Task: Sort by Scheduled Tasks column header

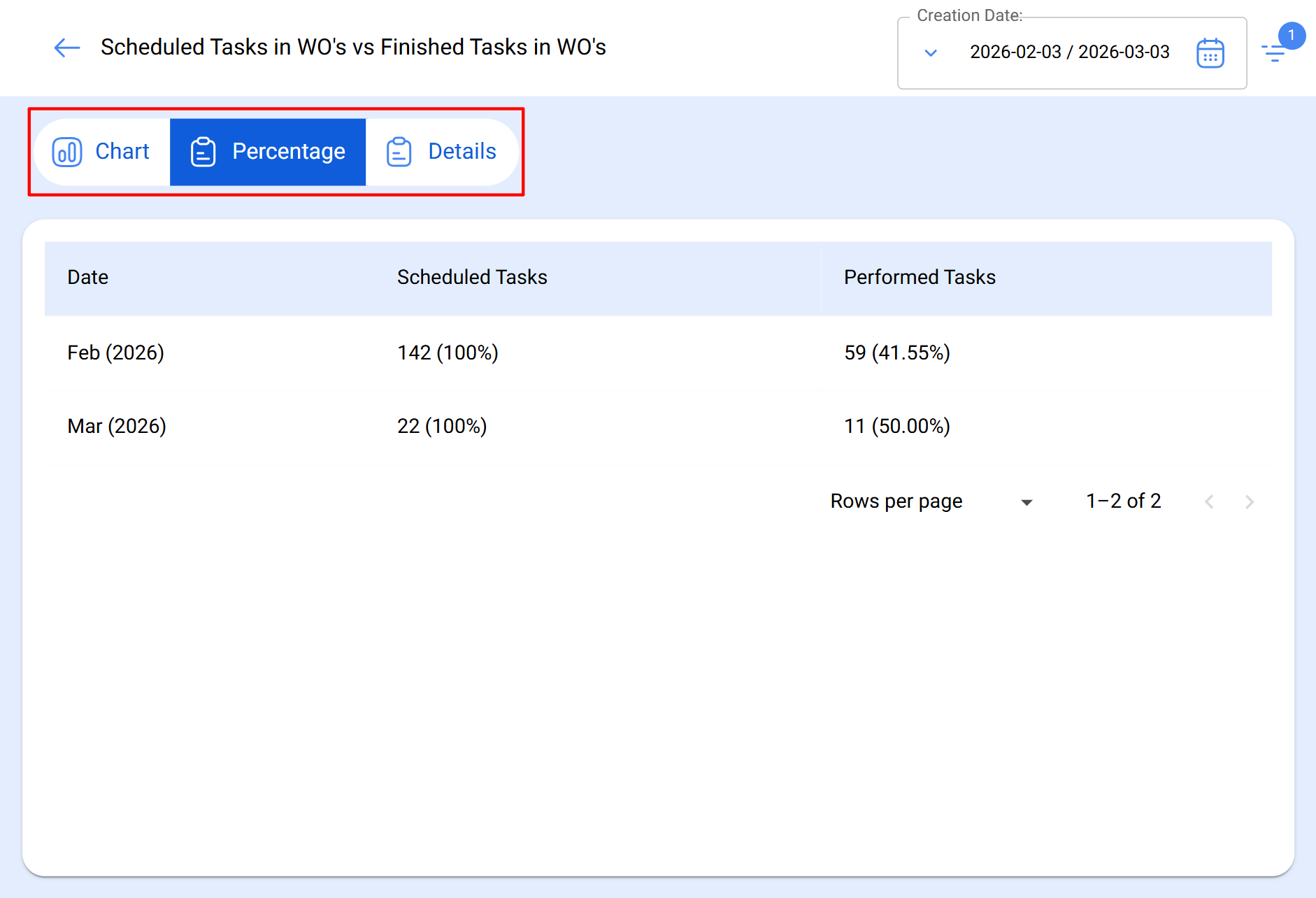Action: click(x=472, y=278)
